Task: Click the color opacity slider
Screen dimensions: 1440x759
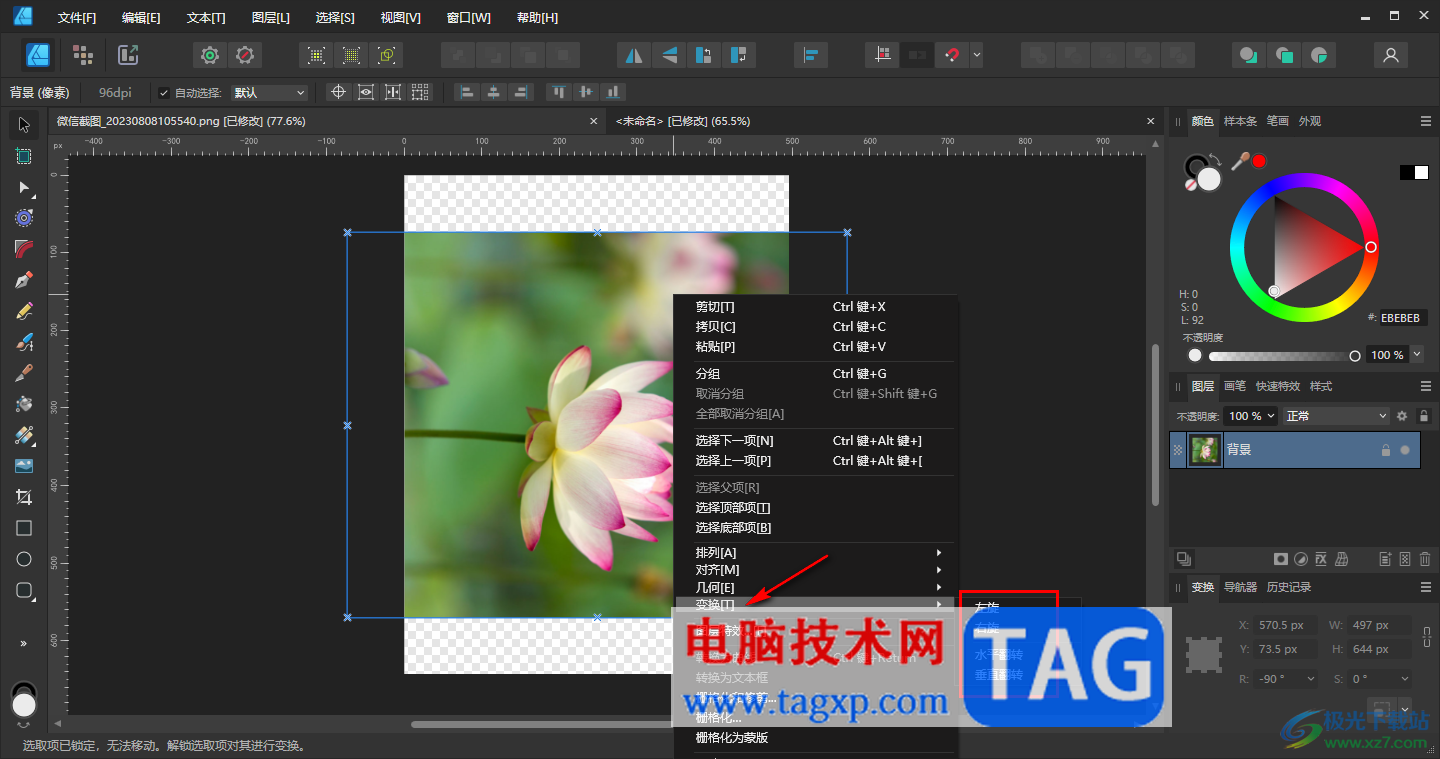Action: [1281, 356]
